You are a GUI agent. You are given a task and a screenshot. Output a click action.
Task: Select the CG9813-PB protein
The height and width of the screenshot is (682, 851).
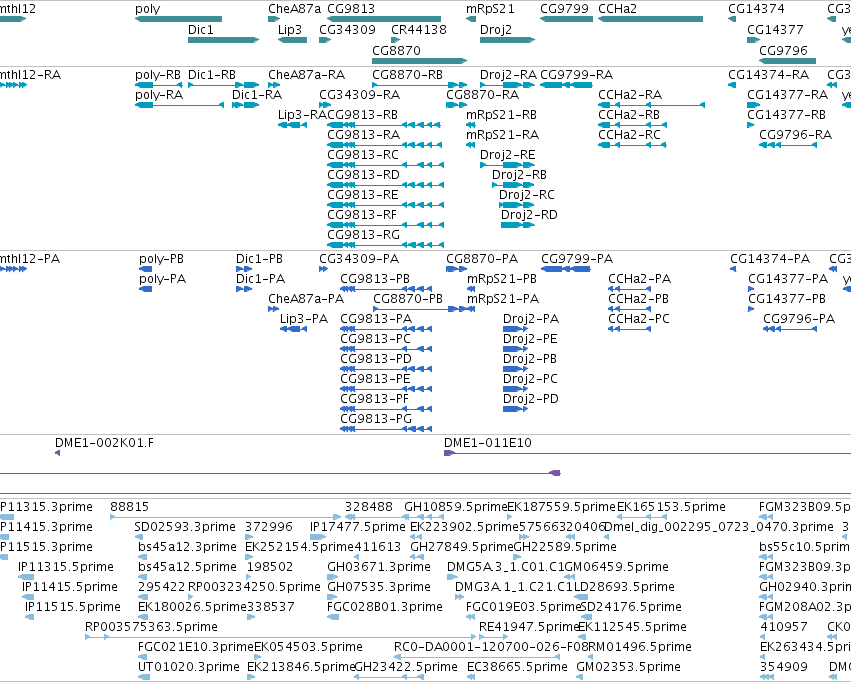click(x=386, y=289)
